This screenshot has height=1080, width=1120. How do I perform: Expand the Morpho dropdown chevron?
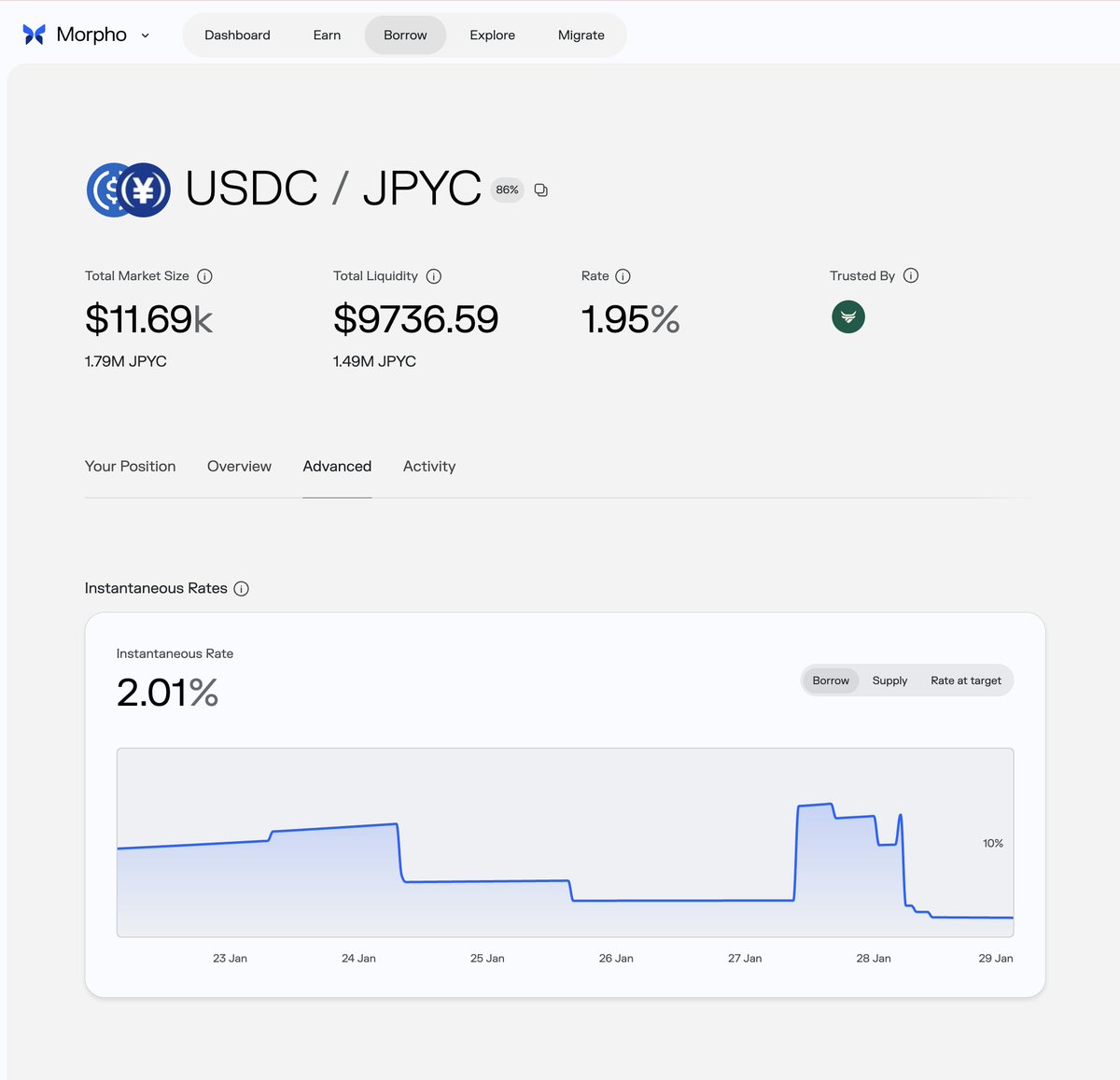click(145, 35)
